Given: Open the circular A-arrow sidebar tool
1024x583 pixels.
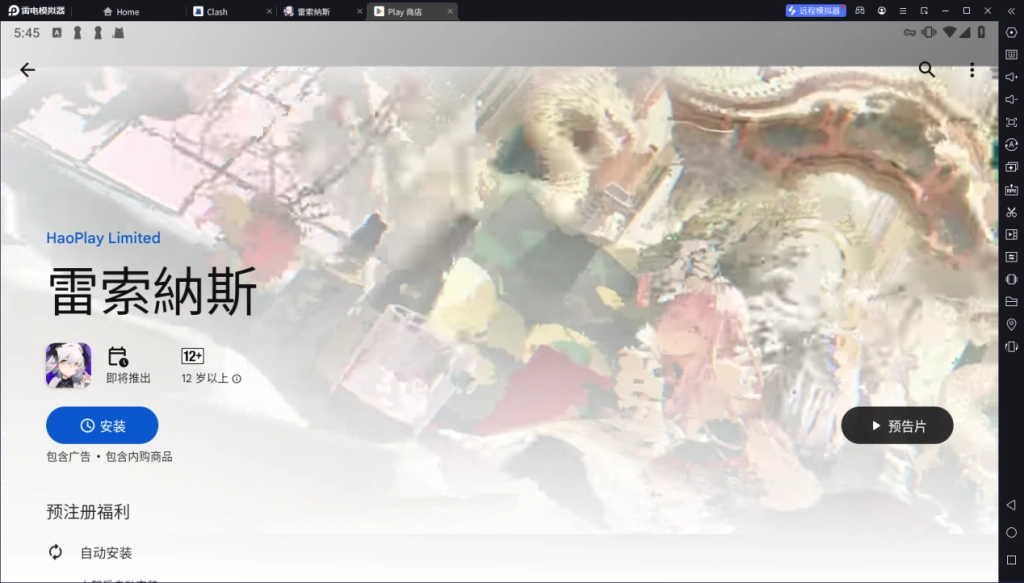Looking at the screenshot, I should click(1012, 144).
